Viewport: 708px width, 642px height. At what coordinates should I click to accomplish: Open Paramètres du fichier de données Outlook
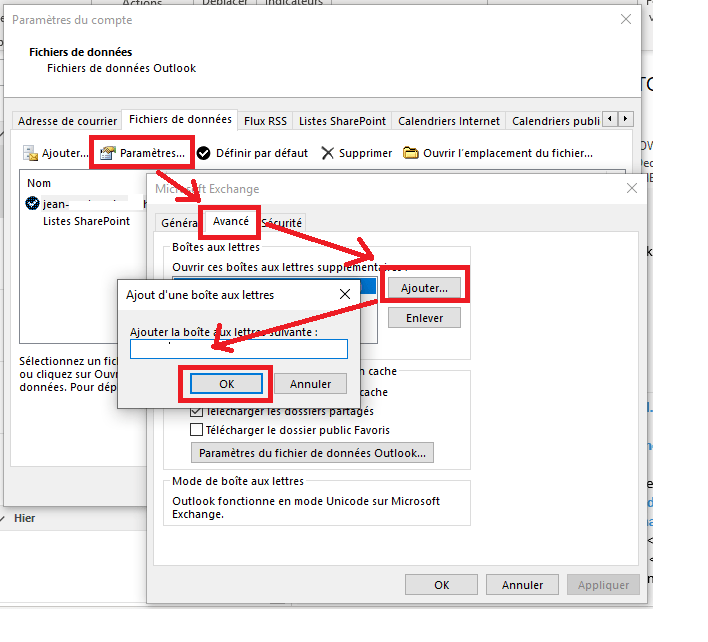point(313,453)
